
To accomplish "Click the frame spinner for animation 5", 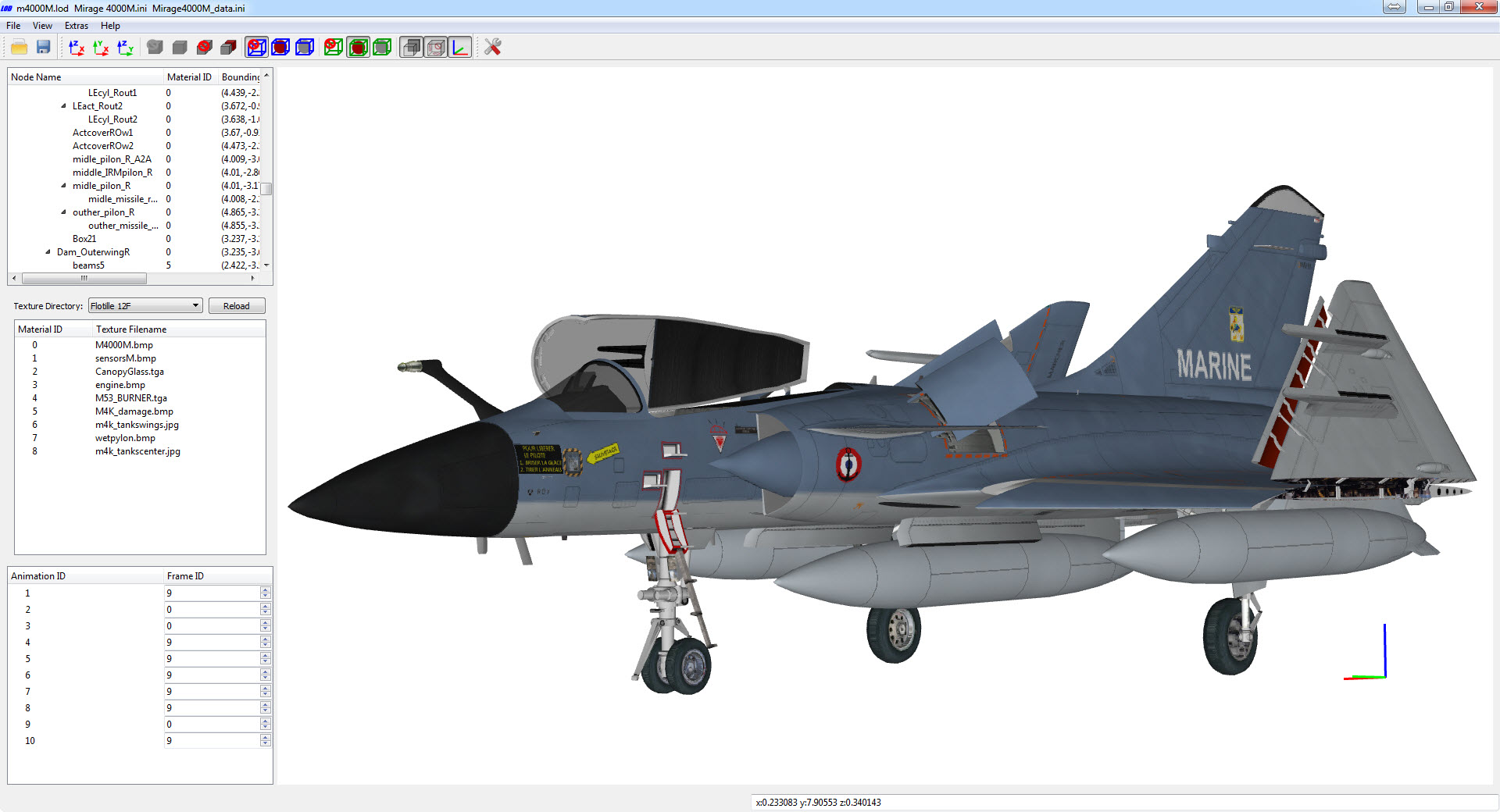I will [x=266, y=659].
